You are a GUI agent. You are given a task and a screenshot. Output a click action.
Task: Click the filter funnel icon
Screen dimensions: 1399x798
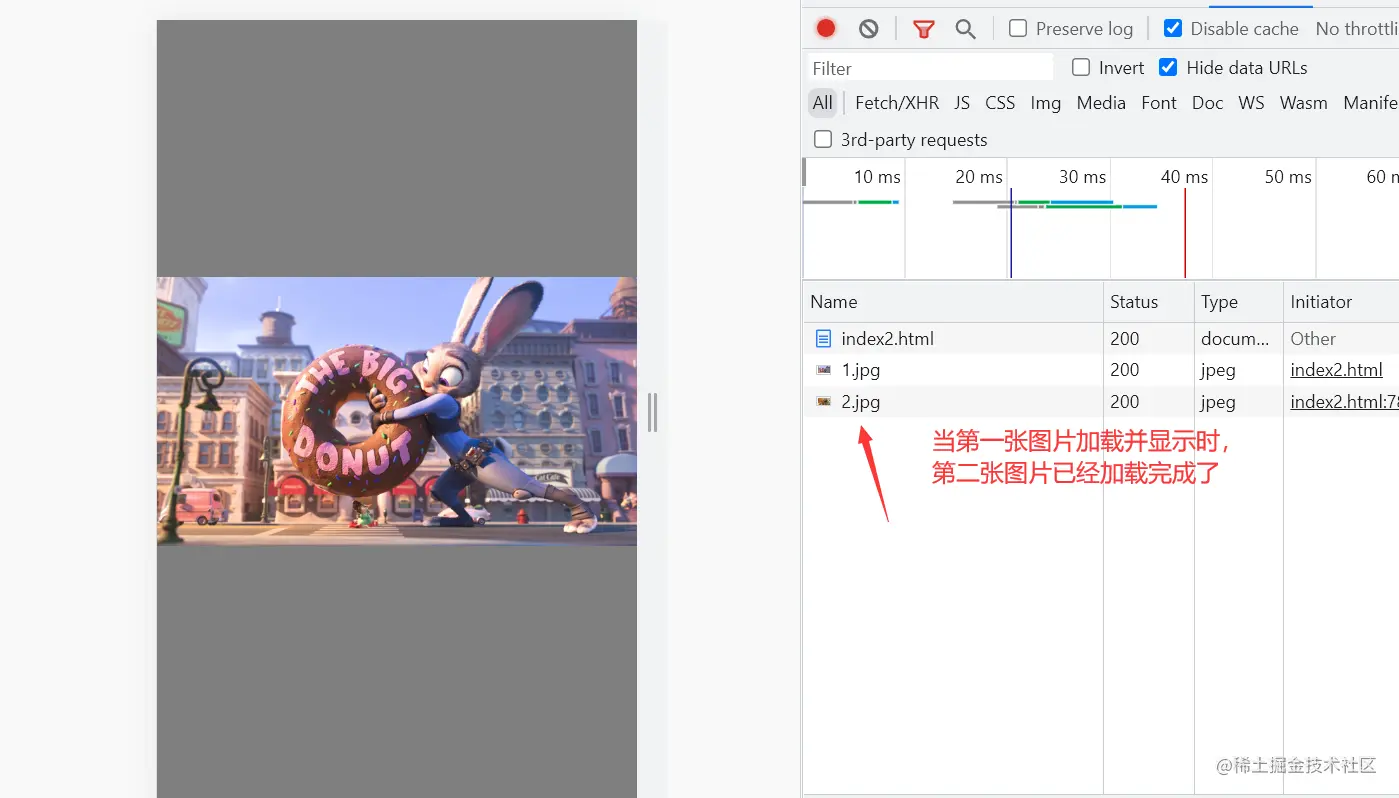[x=922, y=28]
